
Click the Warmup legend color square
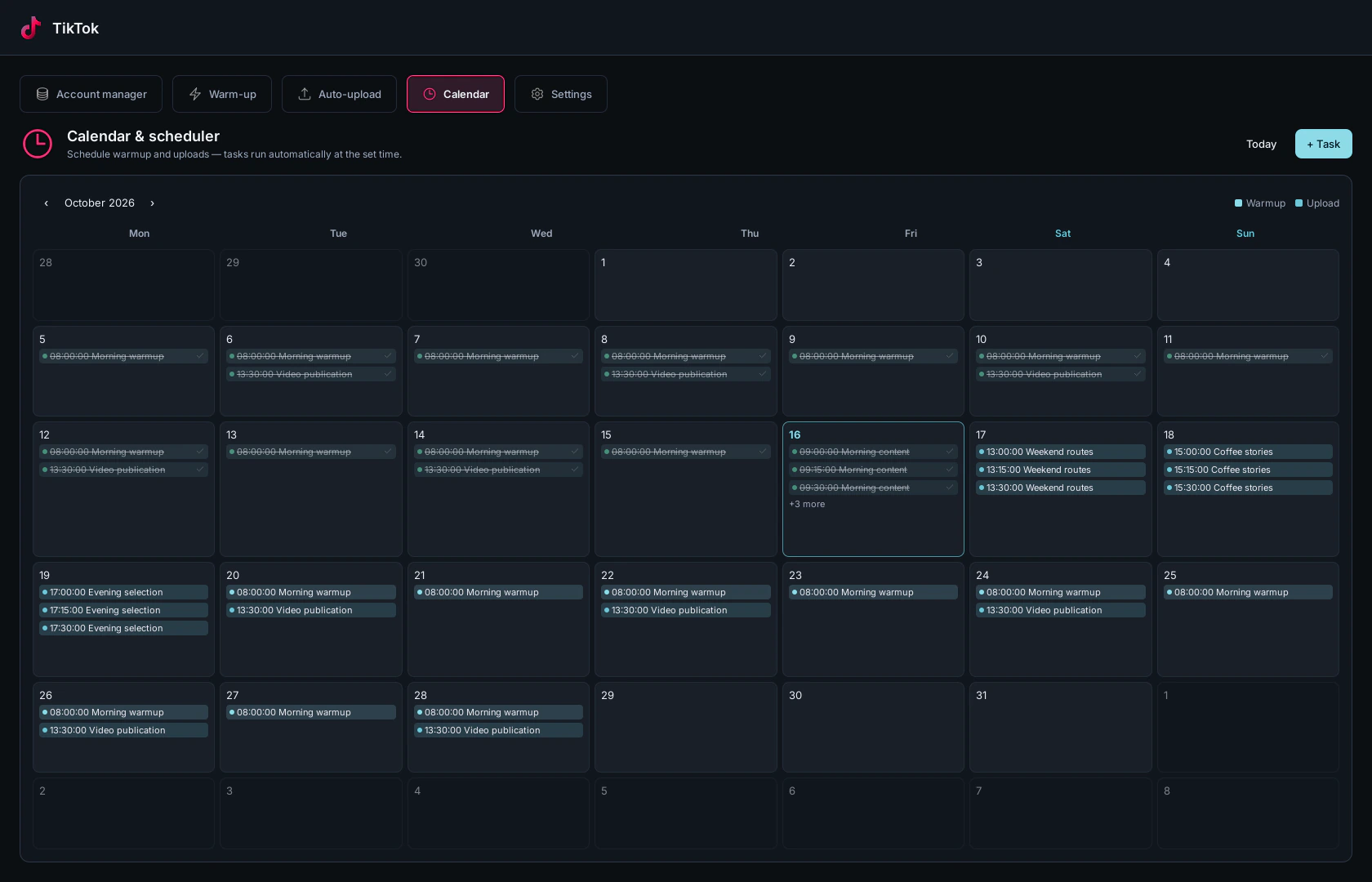coord(1238,203)
